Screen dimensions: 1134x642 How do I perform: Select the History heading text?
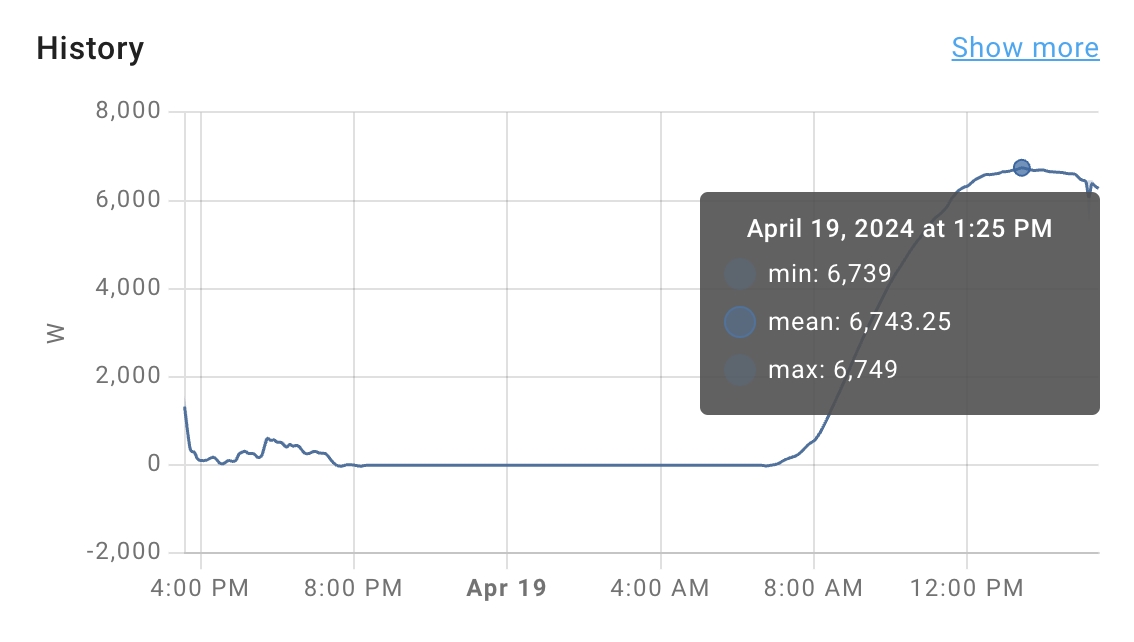(90, 48)
